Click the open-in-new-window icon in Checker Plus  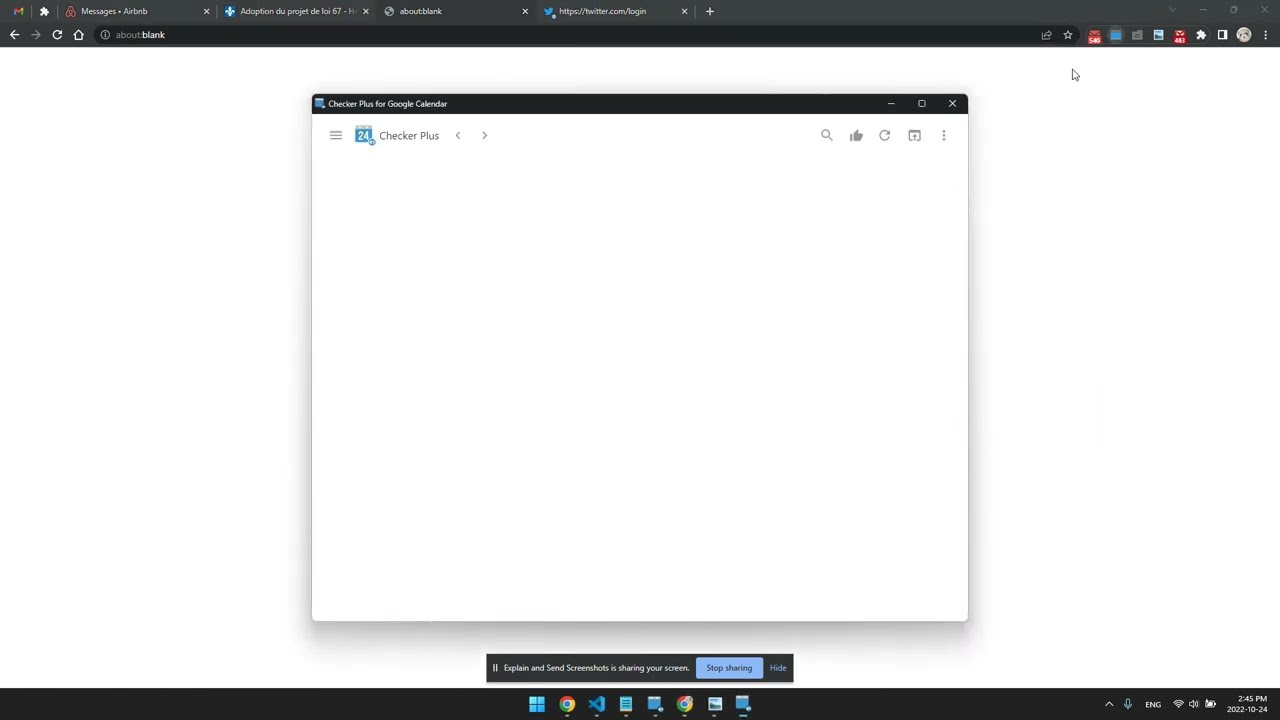click(914, 135)
